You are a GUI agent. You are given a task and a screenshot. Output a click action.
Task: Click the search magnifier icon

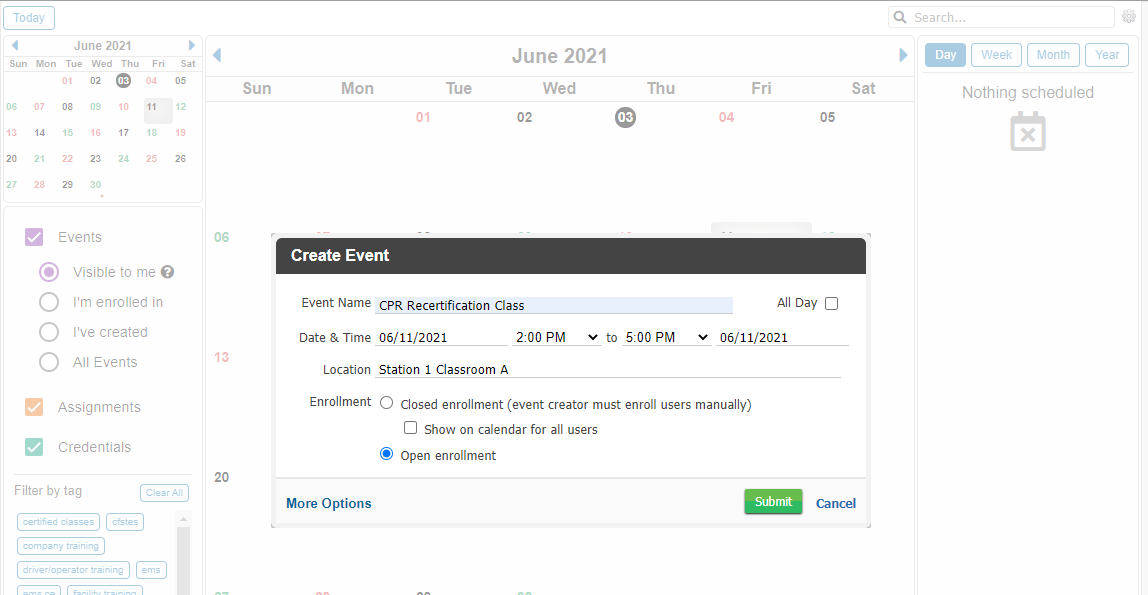click(899, 17)
